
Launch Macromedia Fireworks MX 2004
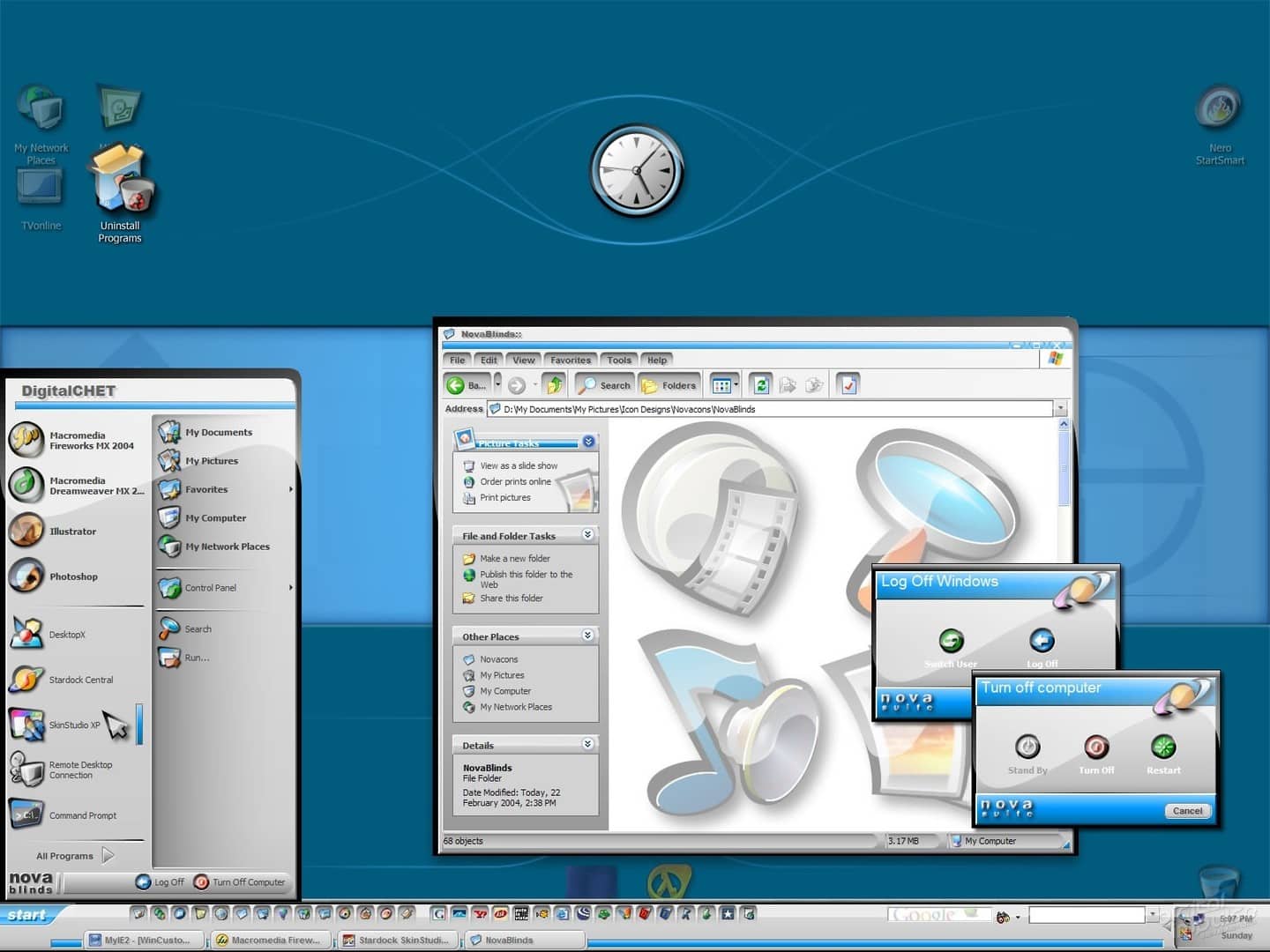click(78, 440)
